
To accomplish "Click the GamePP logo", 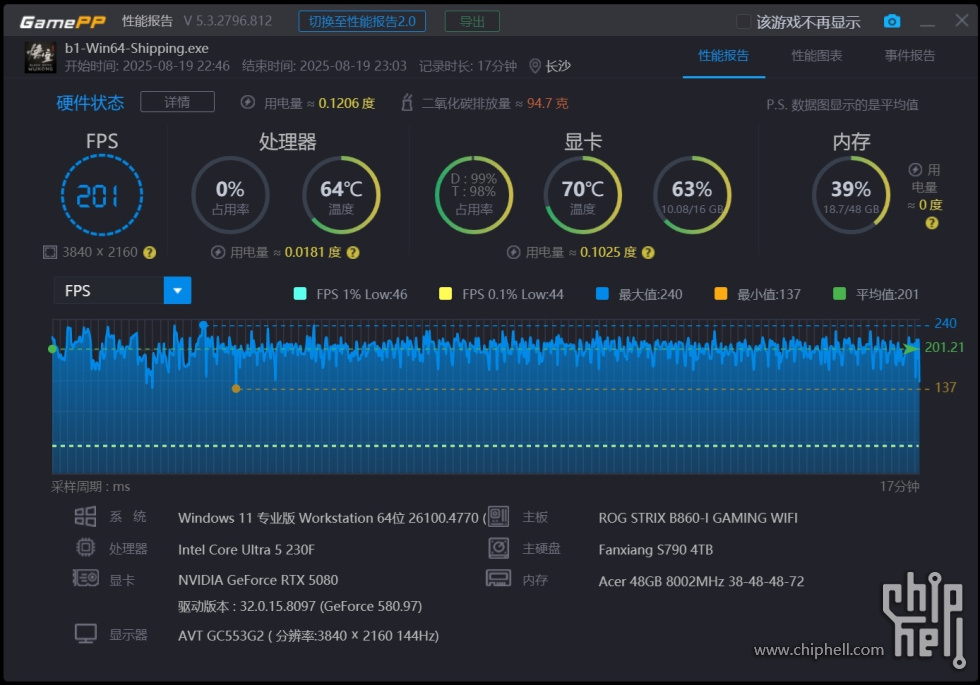I will click(62, 22).
